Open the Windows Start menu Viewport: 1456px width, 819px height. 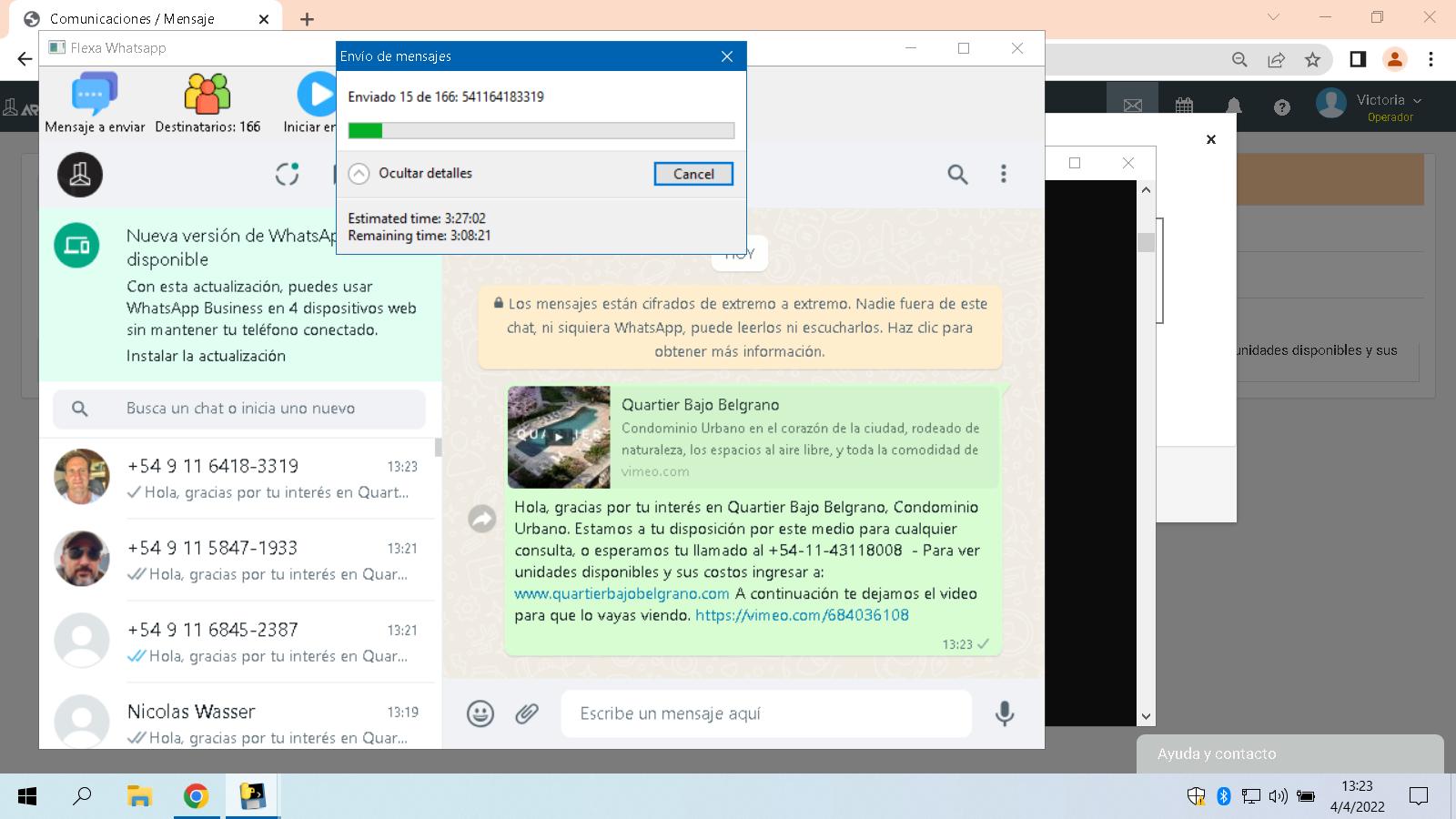pos(27,796)
